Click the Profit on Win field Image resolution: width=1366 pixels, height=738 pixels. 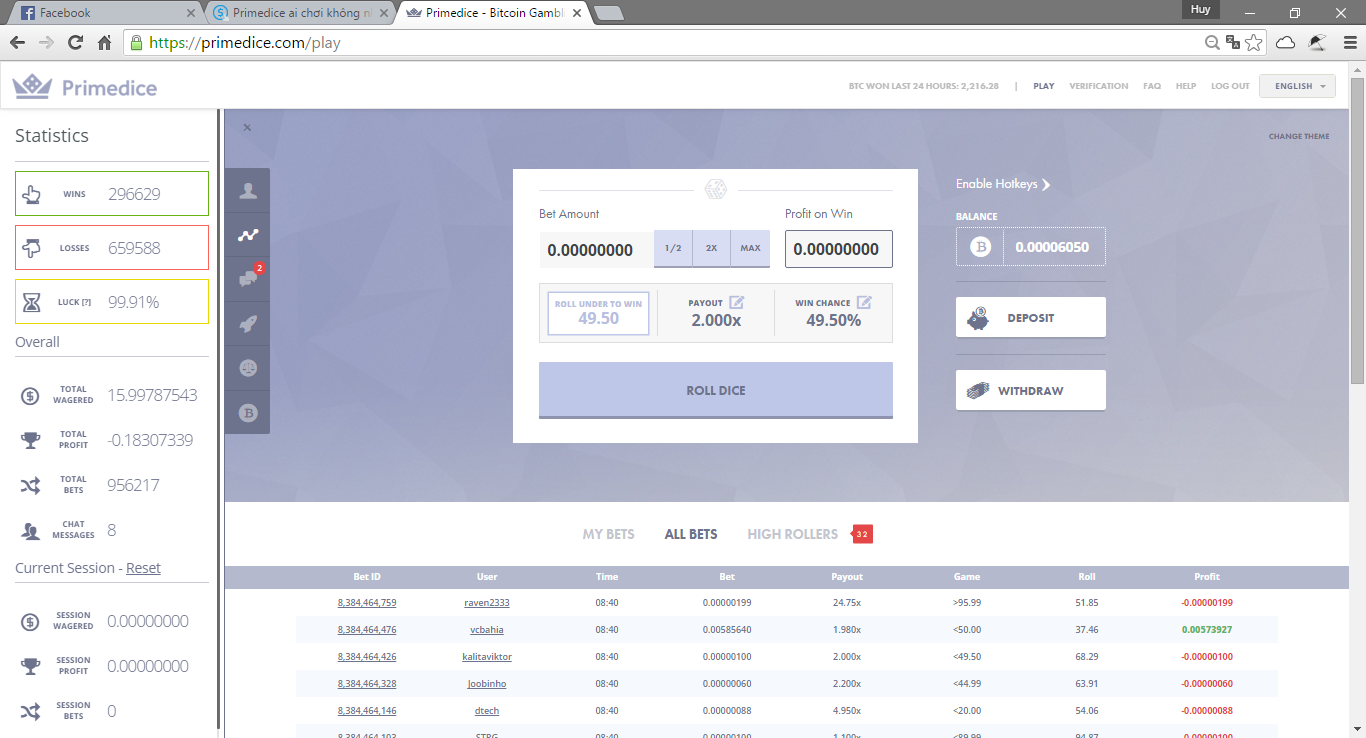click(x=839, y=249)
